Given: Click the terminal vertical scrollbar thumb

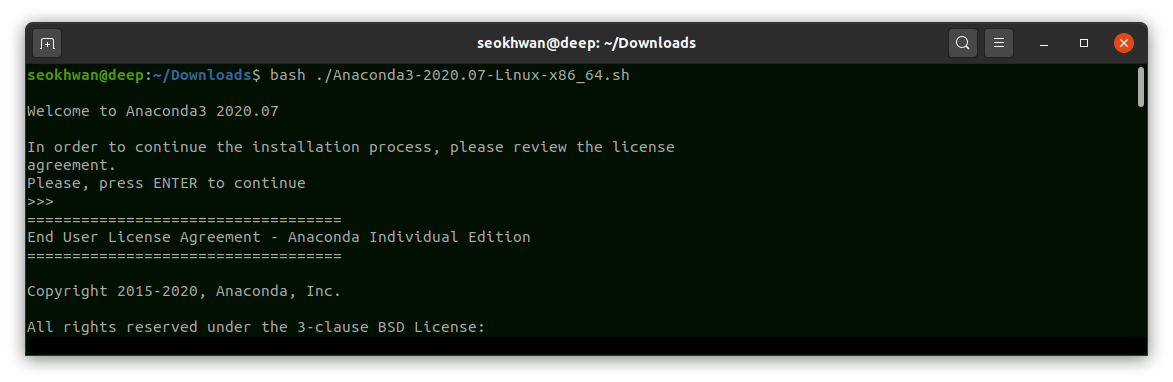Looking at the screenshot, I should click(1141, 87).
